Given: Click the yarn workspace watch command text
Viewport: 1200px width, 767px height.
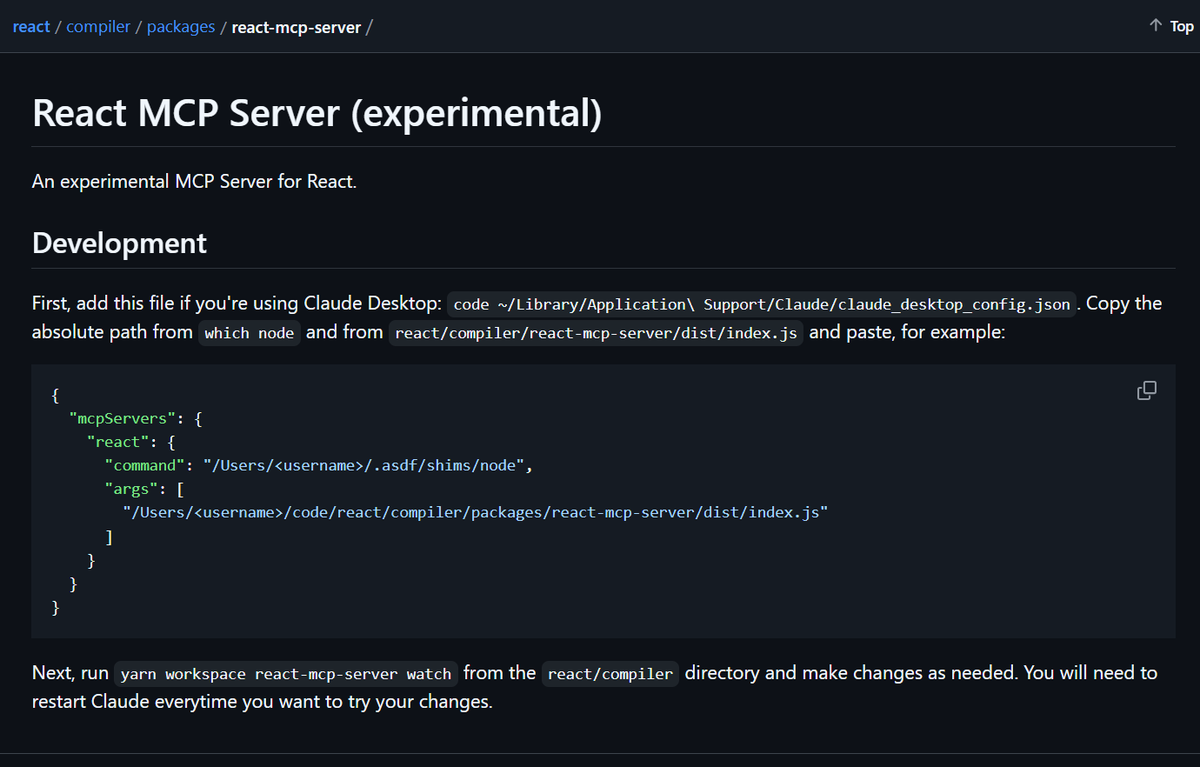Looking at the screenshot, I should [x=286, y=673].
